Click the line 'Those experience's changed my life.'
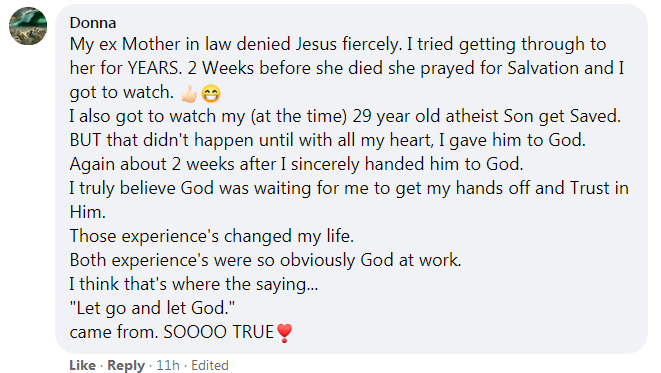This screenshot has height=373, width=661. pyautogui.click(x=212, y=236)
